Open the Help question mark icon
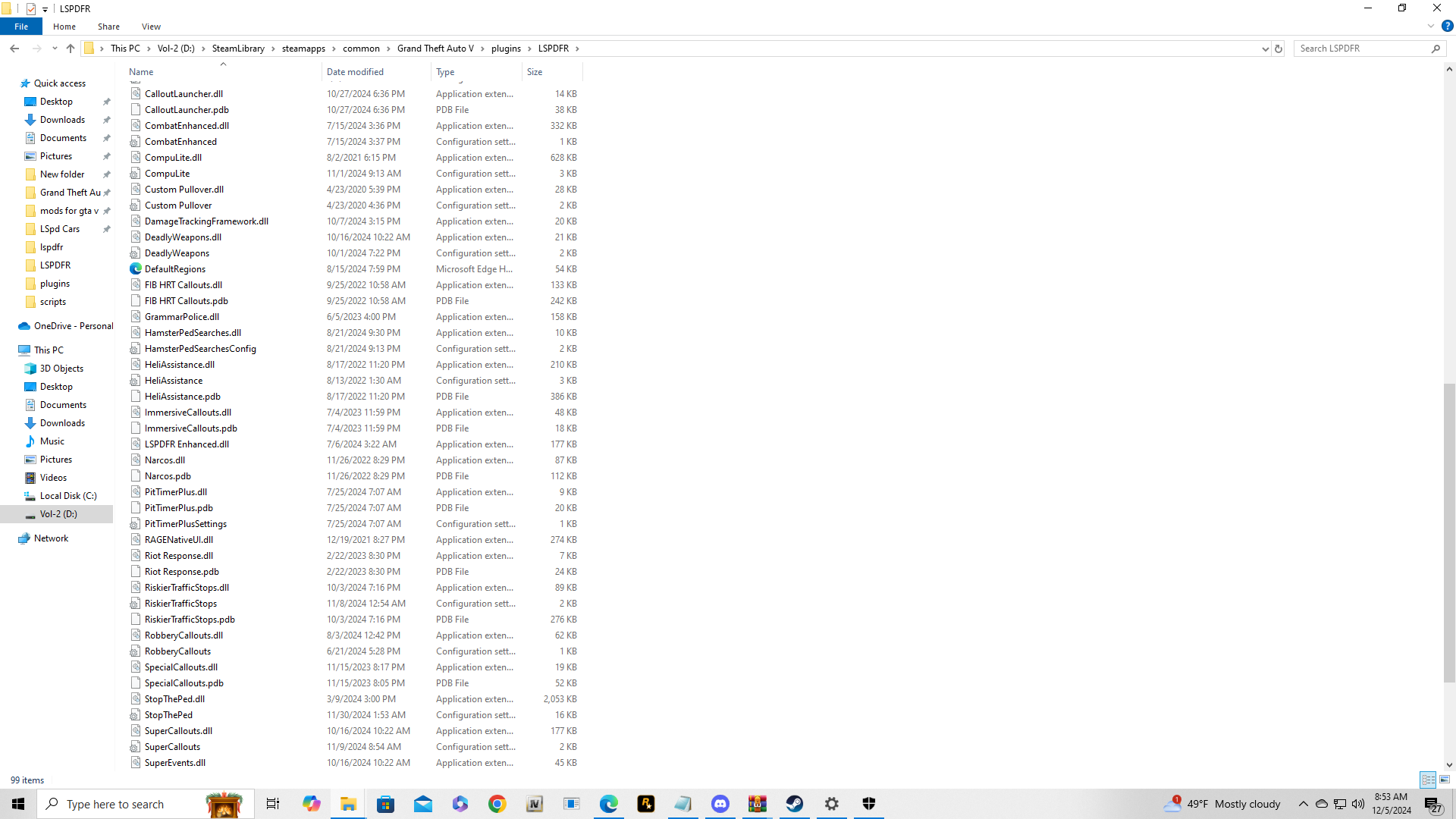 click(1447, 26)
